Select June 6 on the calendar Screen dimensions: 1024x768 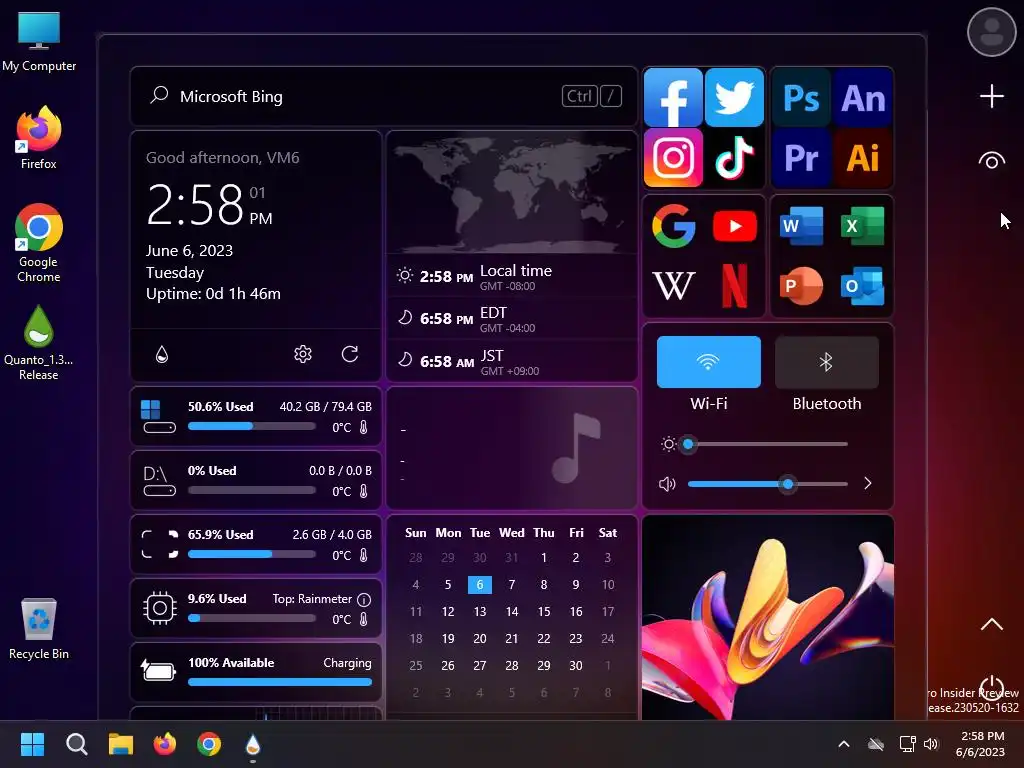(479, 584)
